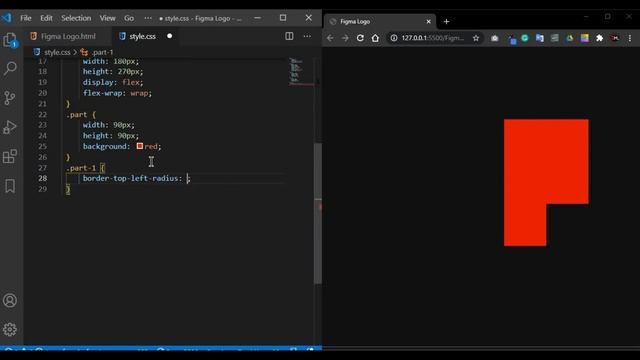
Task: Open the Search view in activity bar
Action: (x=10, y=68)
